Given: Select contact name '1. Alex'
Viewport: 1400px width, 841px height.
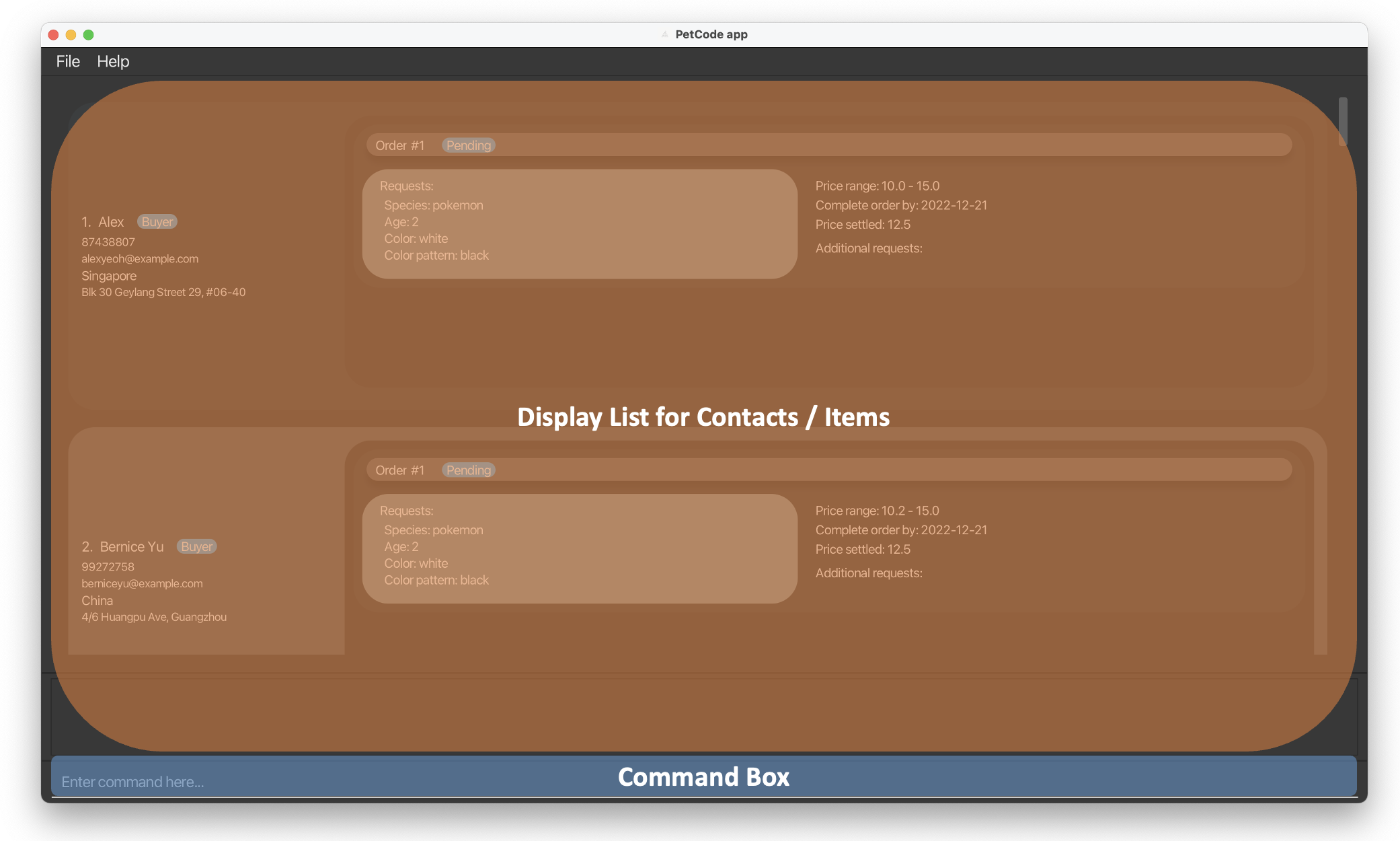Looking at the screenshot, I should pos(103,221).
